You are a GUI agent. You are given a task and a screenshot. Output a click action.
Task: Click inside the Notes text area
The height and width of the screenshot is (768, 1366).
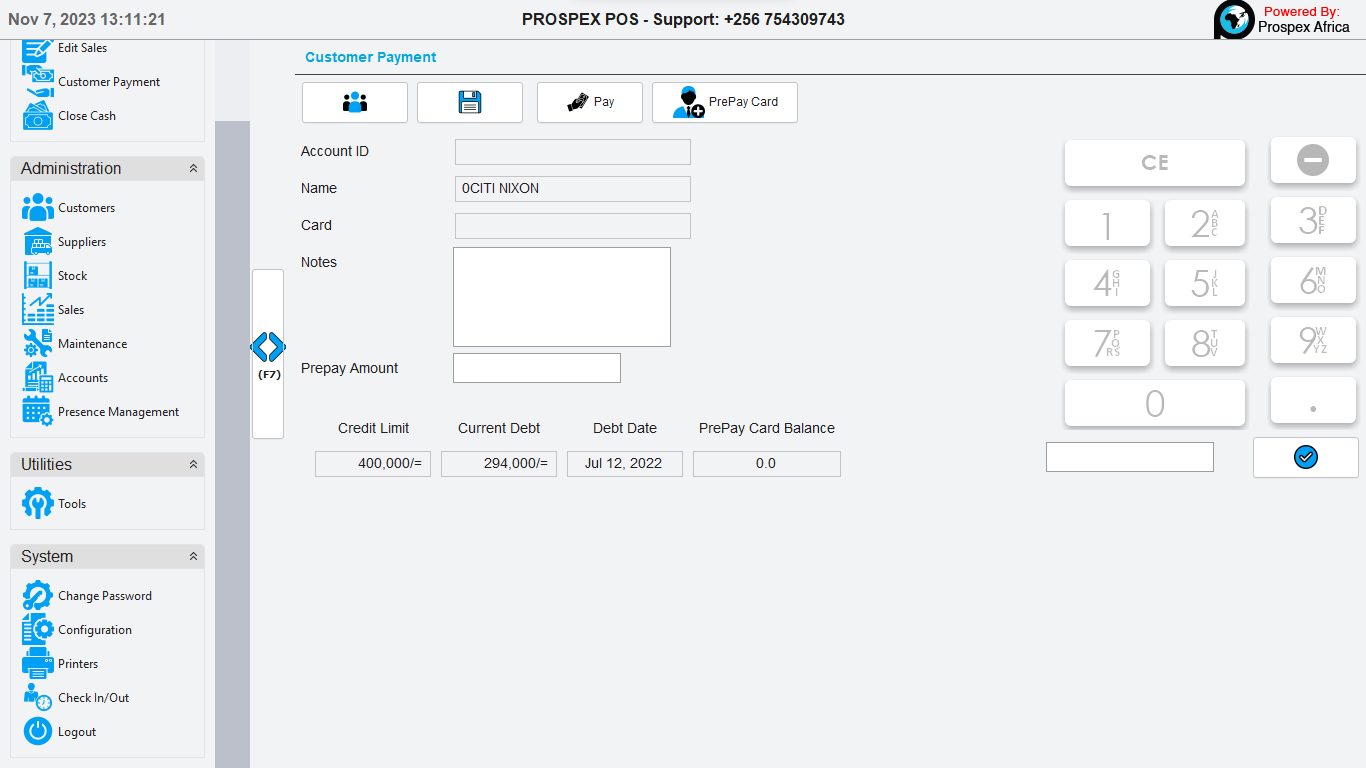(561, 297)
